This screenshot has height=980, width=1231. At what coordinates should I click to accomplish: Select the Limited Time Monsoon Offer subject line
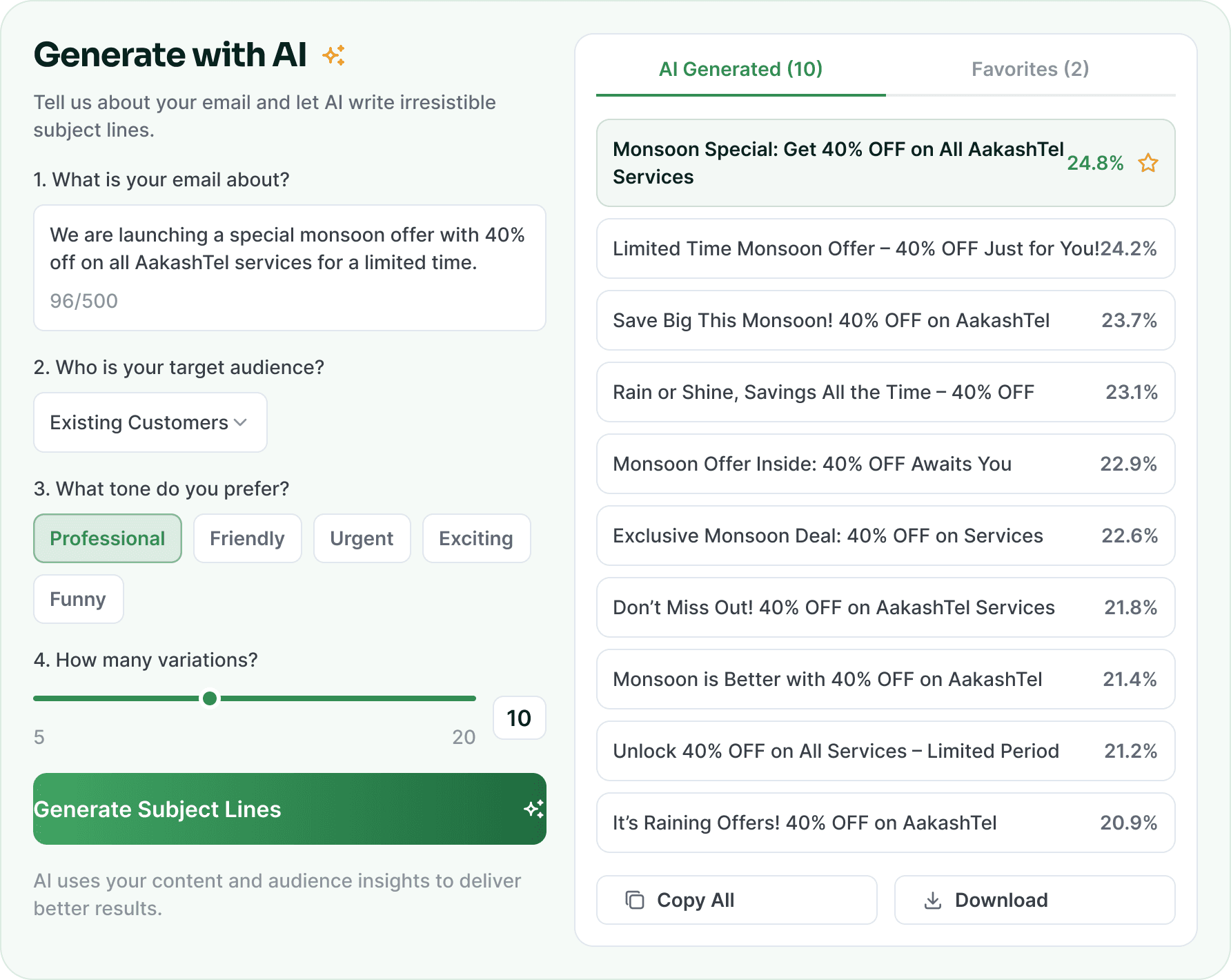tap(886, 248)
